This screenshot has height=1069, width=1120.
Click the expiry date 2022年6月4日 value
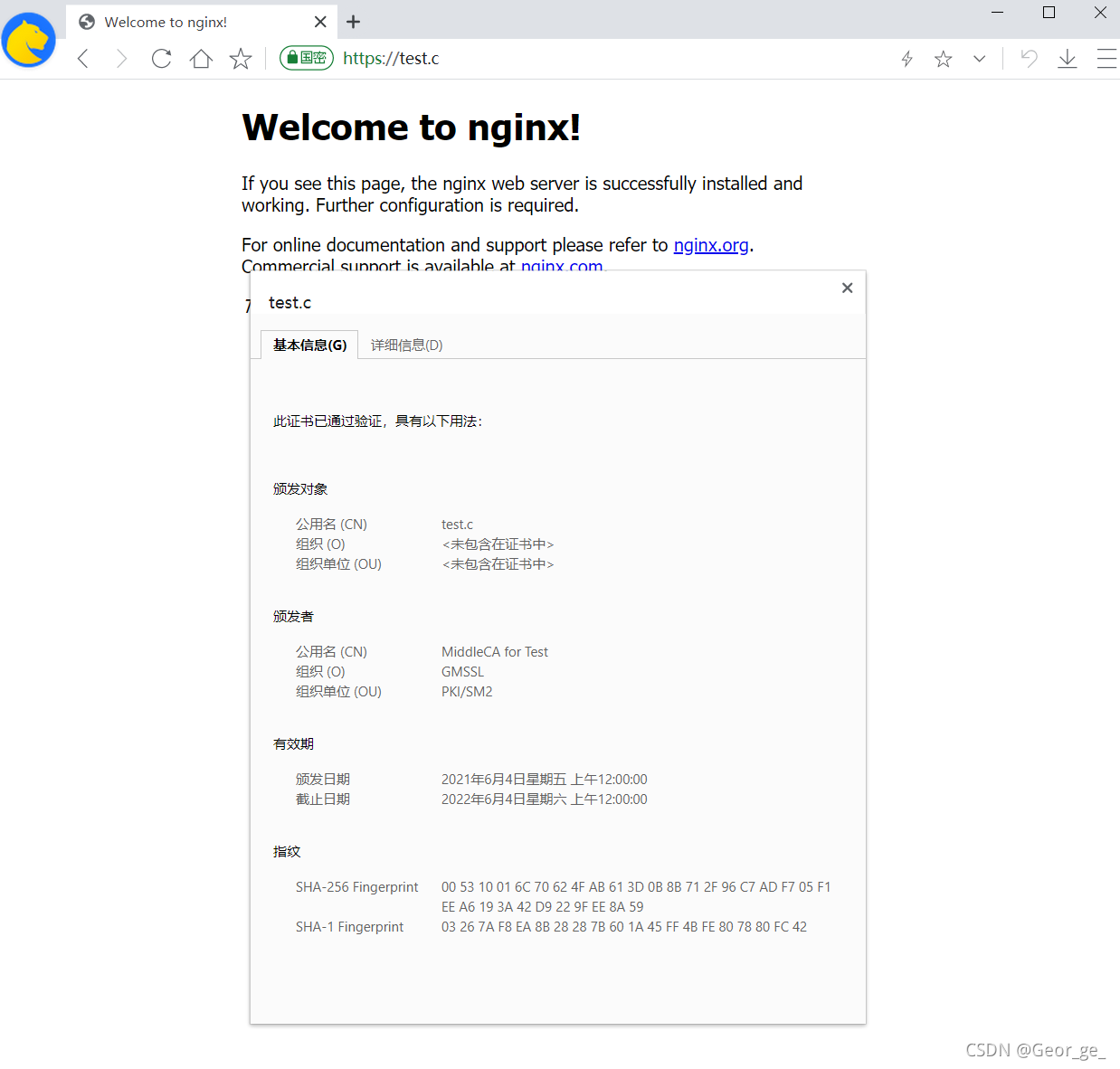pyautogui.click(x=545, y=799)
